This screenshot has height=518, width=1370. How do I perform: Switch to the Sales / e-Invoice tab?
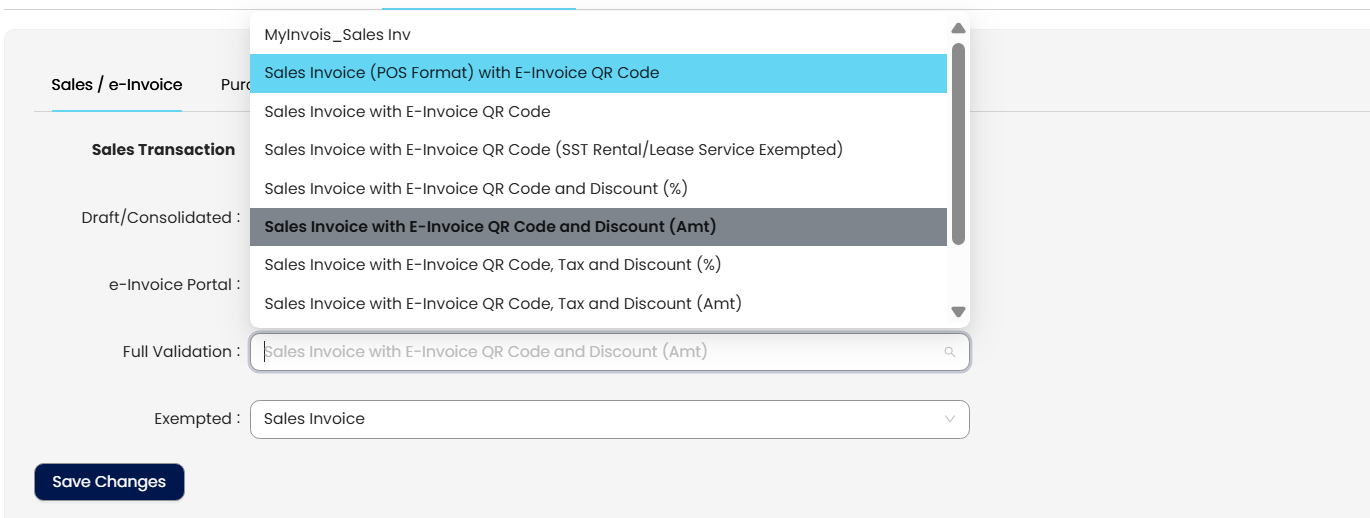[x=116, y=85]
